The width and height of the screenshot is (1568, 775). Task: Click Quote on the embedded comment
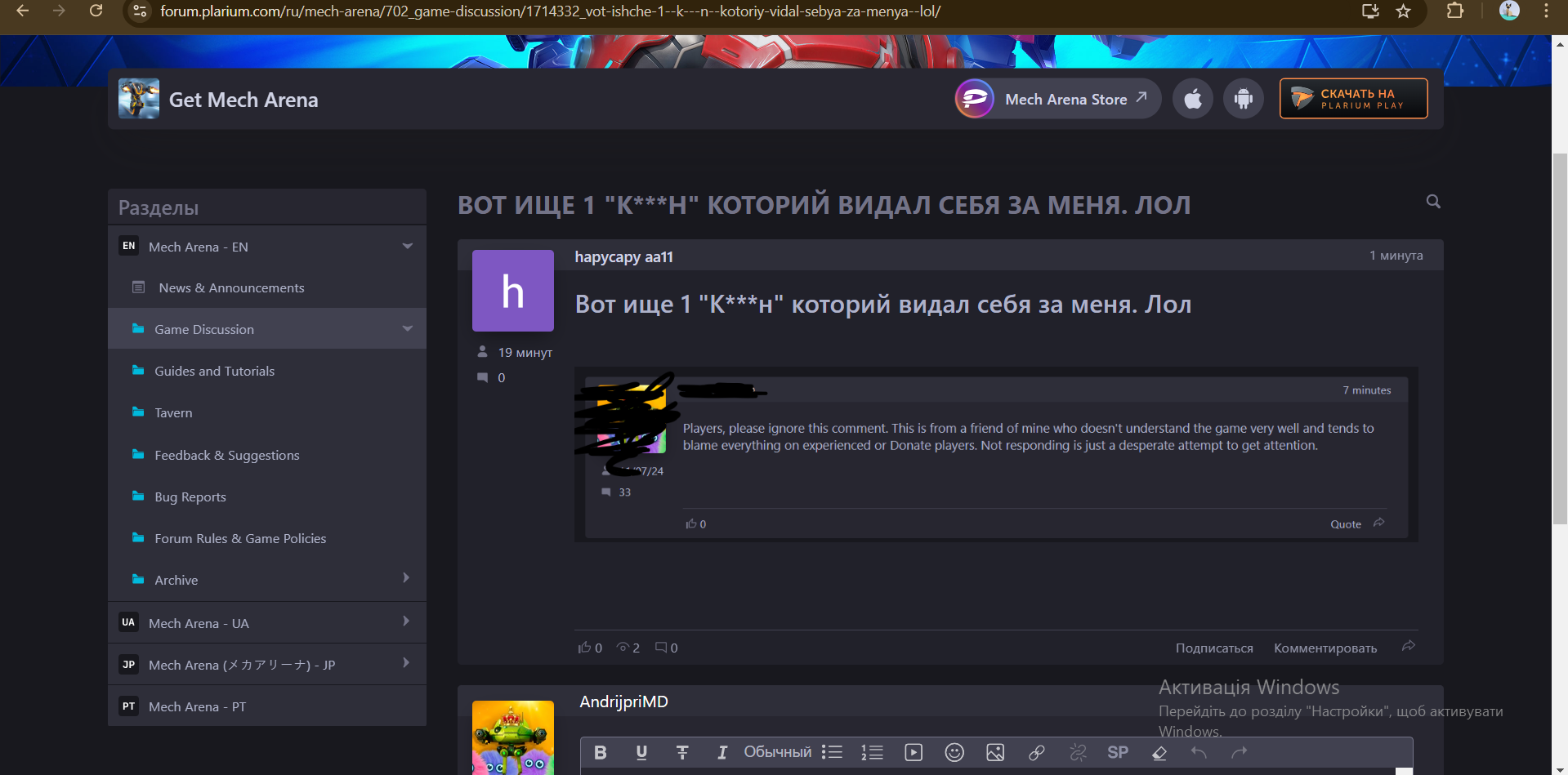1346,524
